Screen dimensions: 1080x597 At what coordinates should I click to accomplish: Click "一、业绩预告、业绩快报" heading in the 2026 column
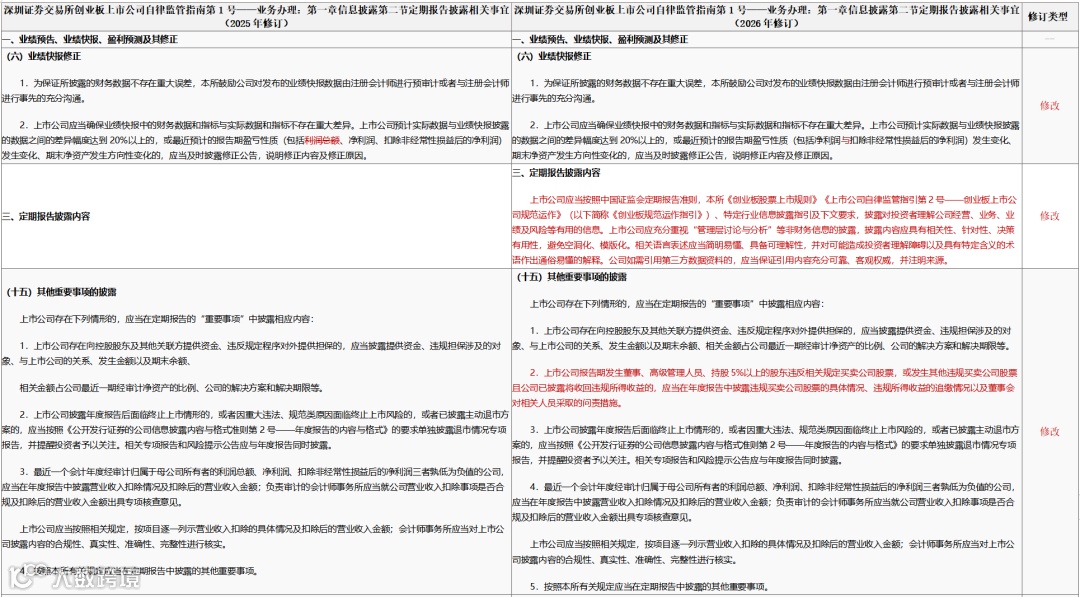pyautogui.click(x=602, y=40)
